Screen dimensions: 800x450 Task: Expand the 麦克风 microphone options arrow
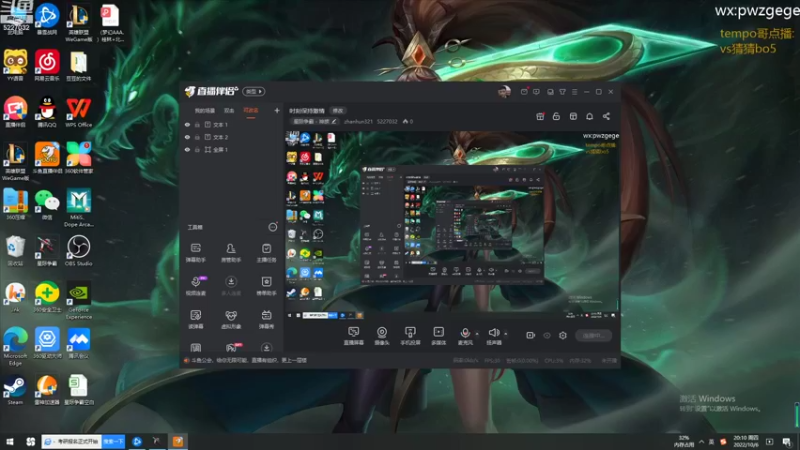tap(477, 334)
